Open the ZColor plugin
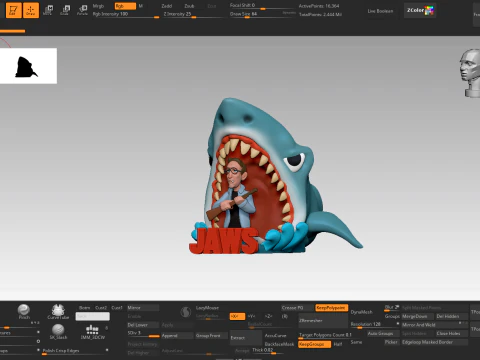The width and height of the screenshot is (480, 360). coord(420,10)
